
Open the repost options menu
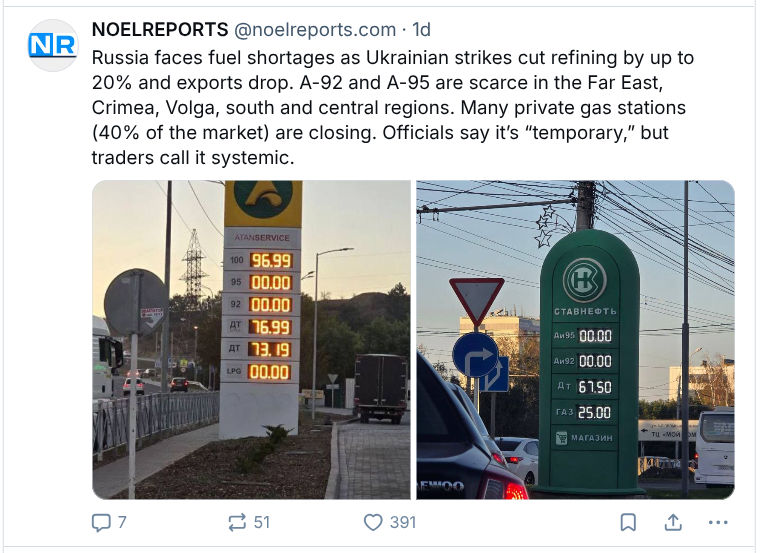[237, 522]
